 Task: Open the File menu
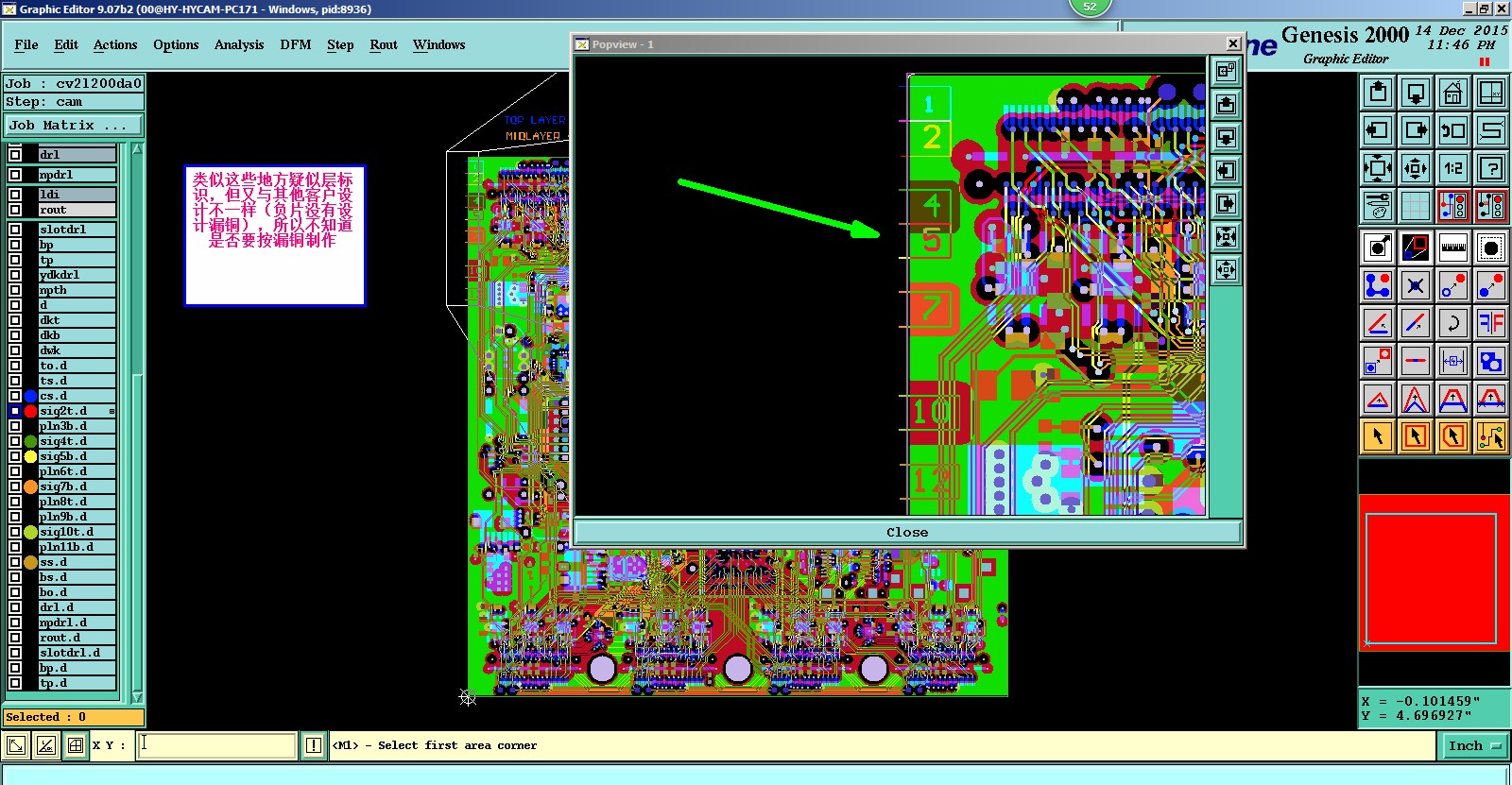tap(26, 44)
